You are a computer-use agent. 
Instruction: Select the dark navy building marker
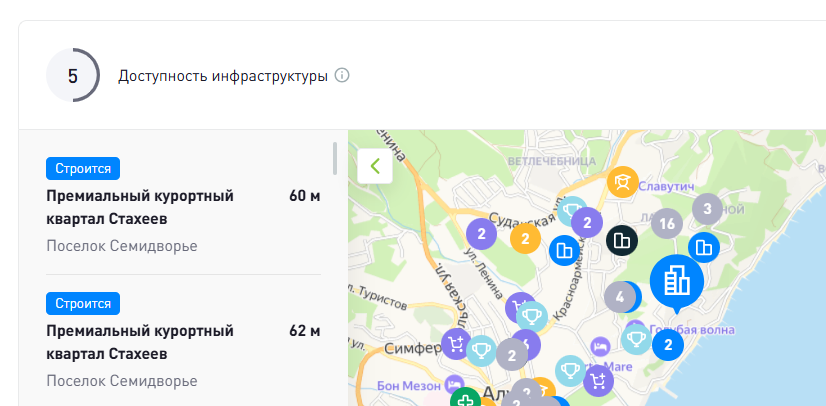pos(622,241)
